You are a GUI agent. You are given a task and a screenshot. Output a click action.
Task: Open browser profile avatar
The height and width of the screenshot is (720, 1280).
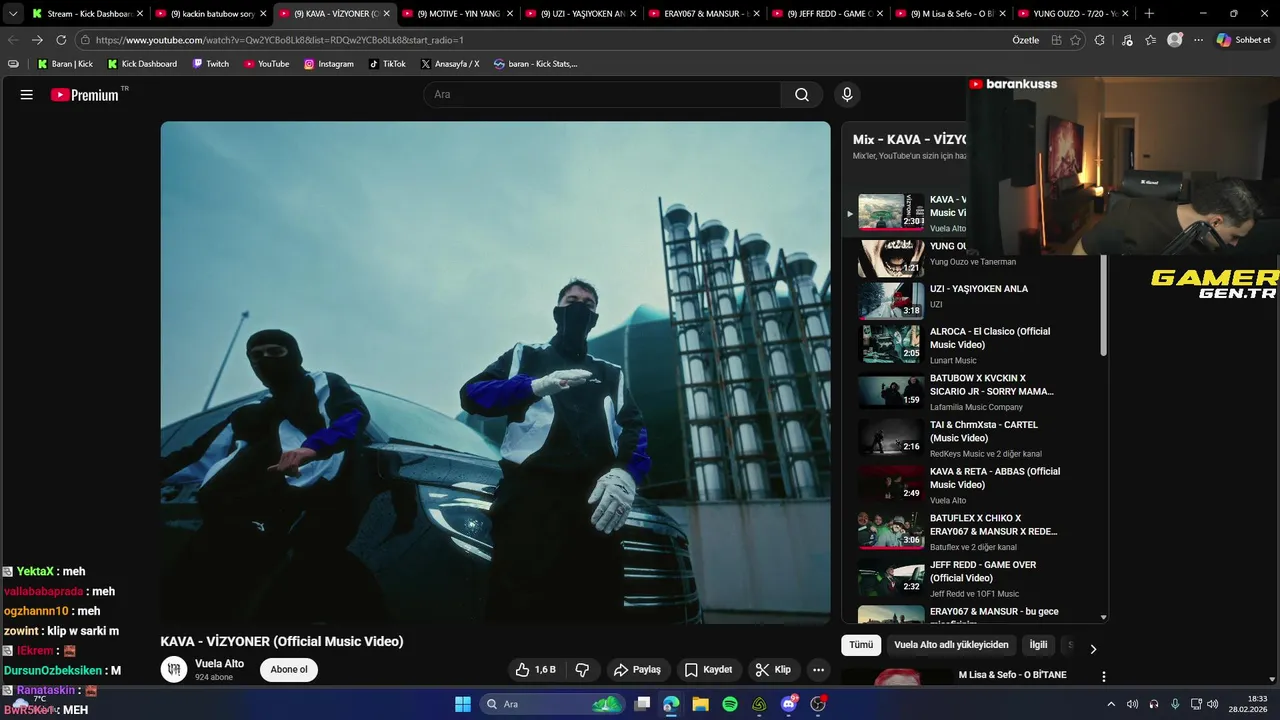point(1175,40)
